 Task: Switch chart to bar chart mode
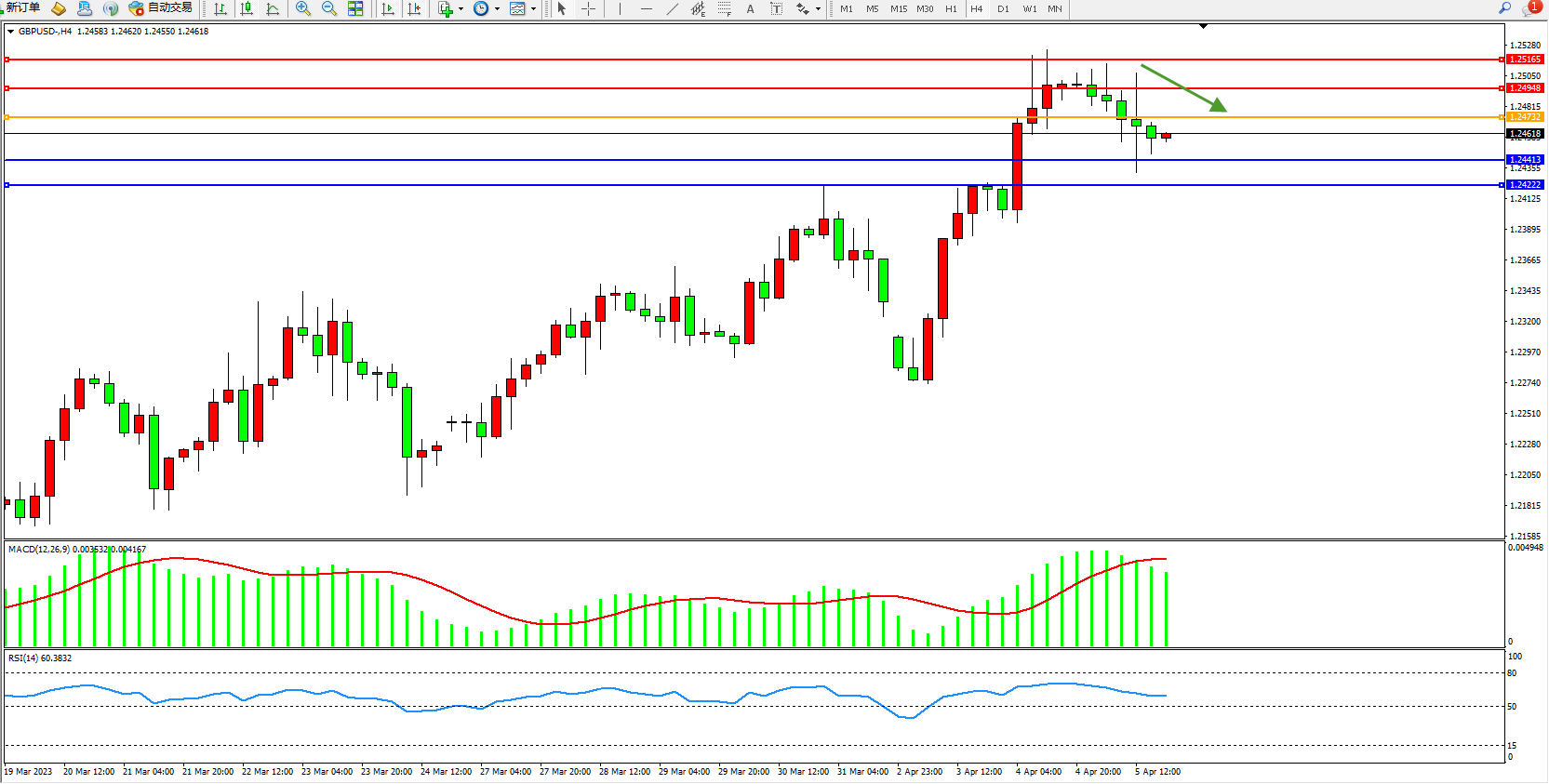220,8
